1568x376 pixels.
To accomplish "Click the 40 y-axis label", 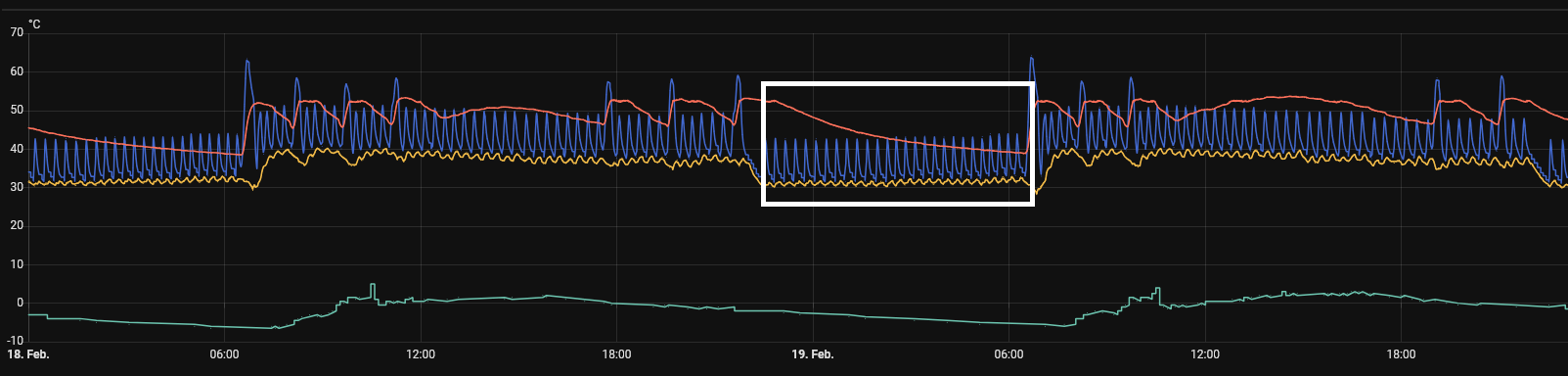I will tap(17, 149).
